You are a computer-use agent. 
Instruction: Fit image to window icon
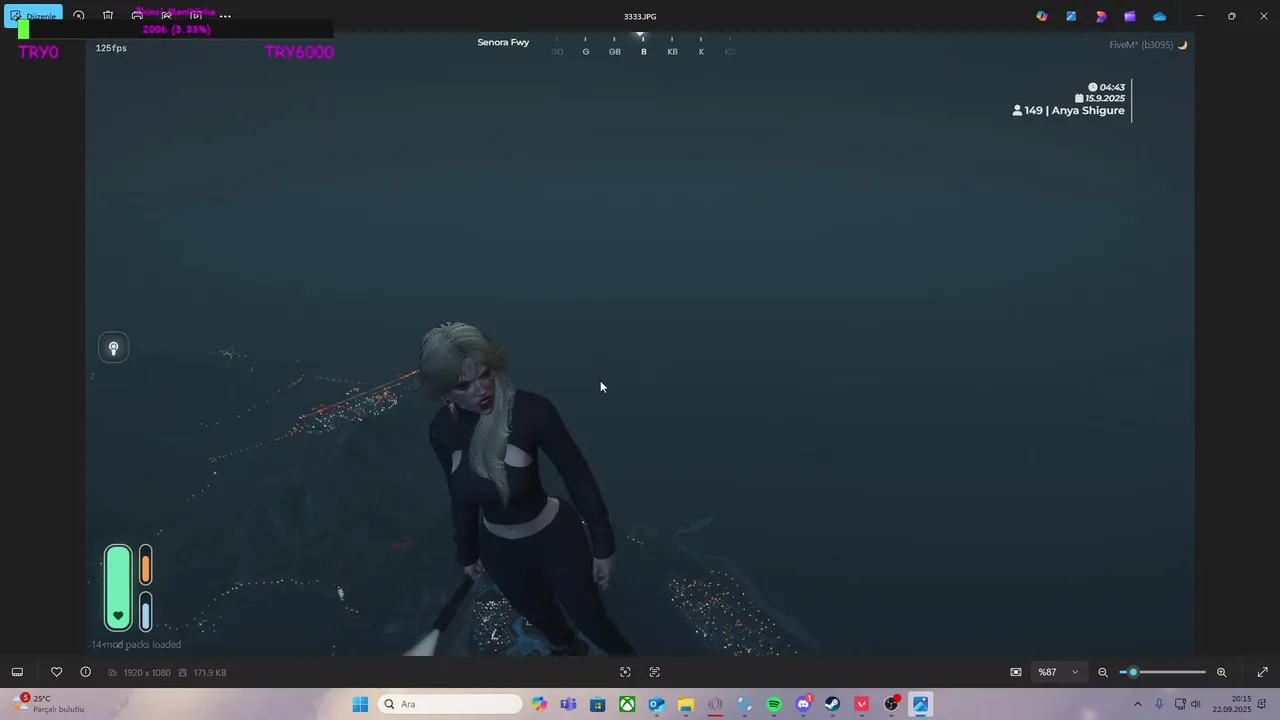point(1016,672)
